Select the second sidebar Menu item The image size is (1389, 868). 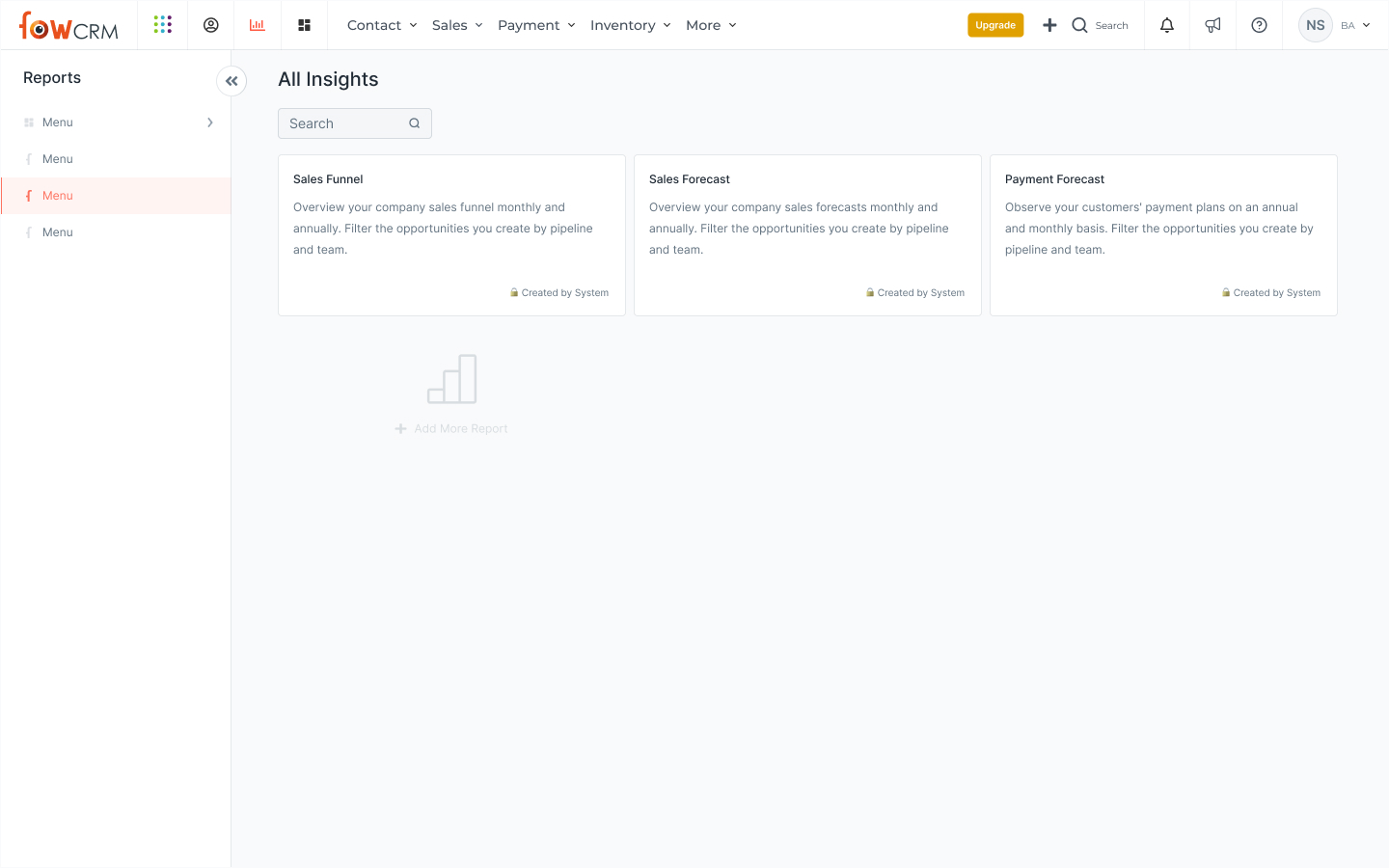(x=116, y=159)
